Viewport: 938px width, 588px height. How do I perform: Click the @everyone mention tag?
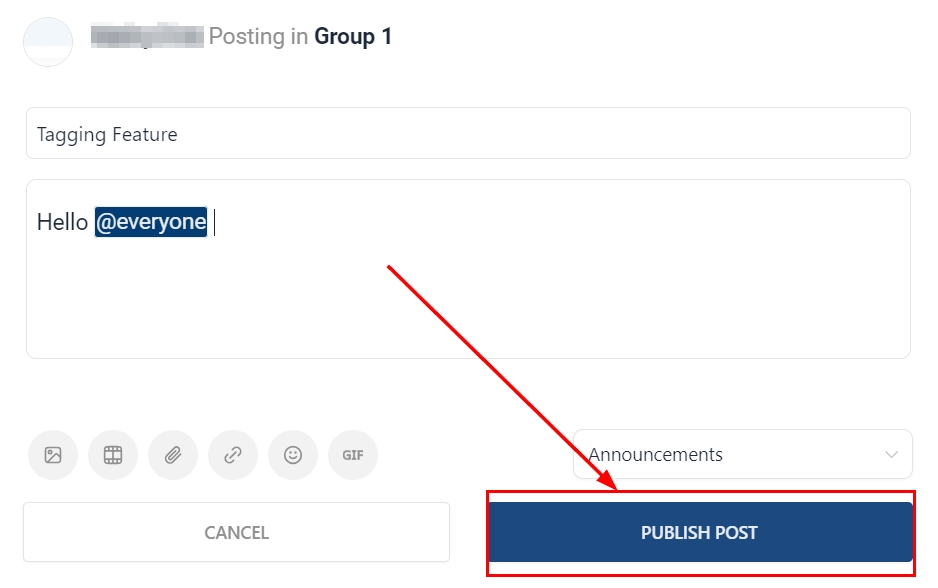[151, 222]
